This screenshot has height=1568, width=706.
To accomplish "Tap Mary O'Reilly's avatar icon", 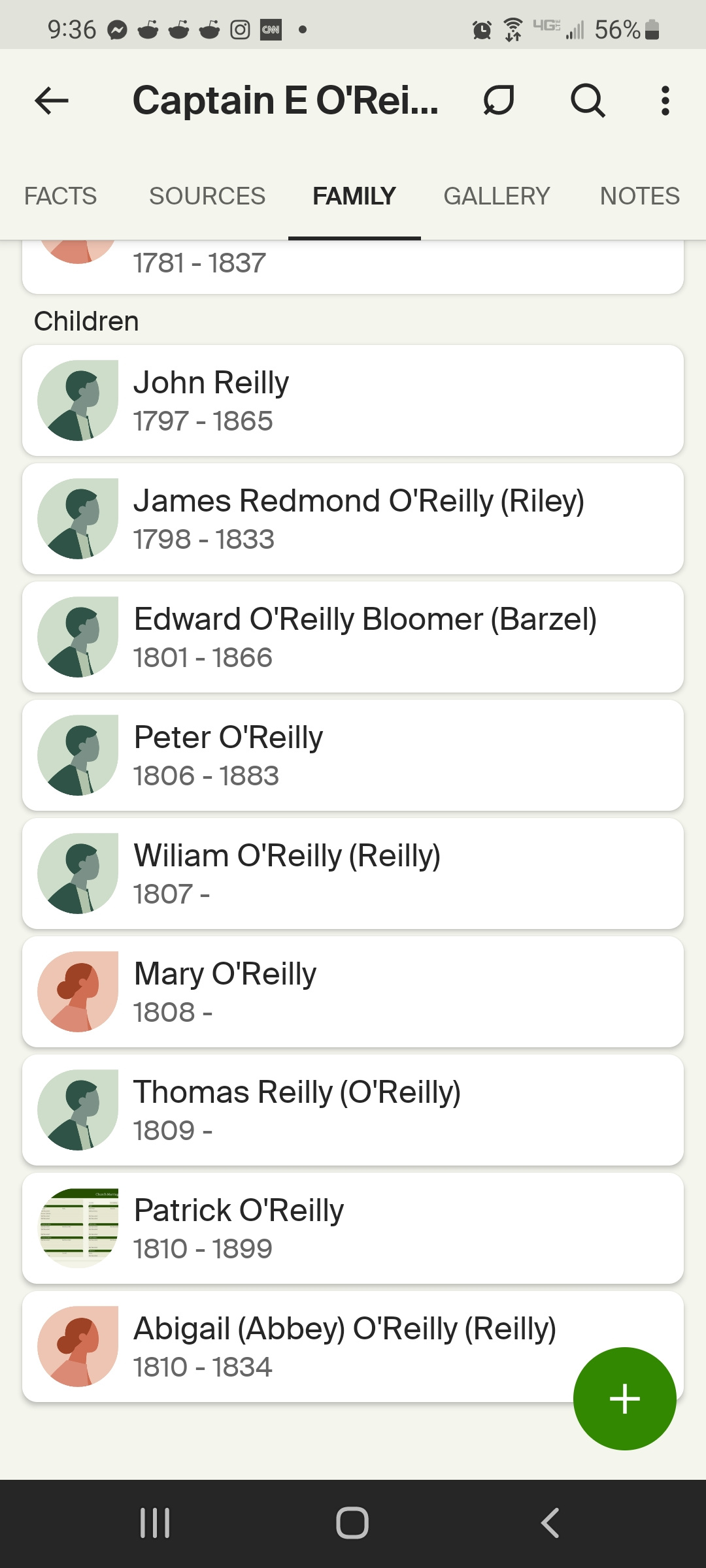I will point(78,992).
